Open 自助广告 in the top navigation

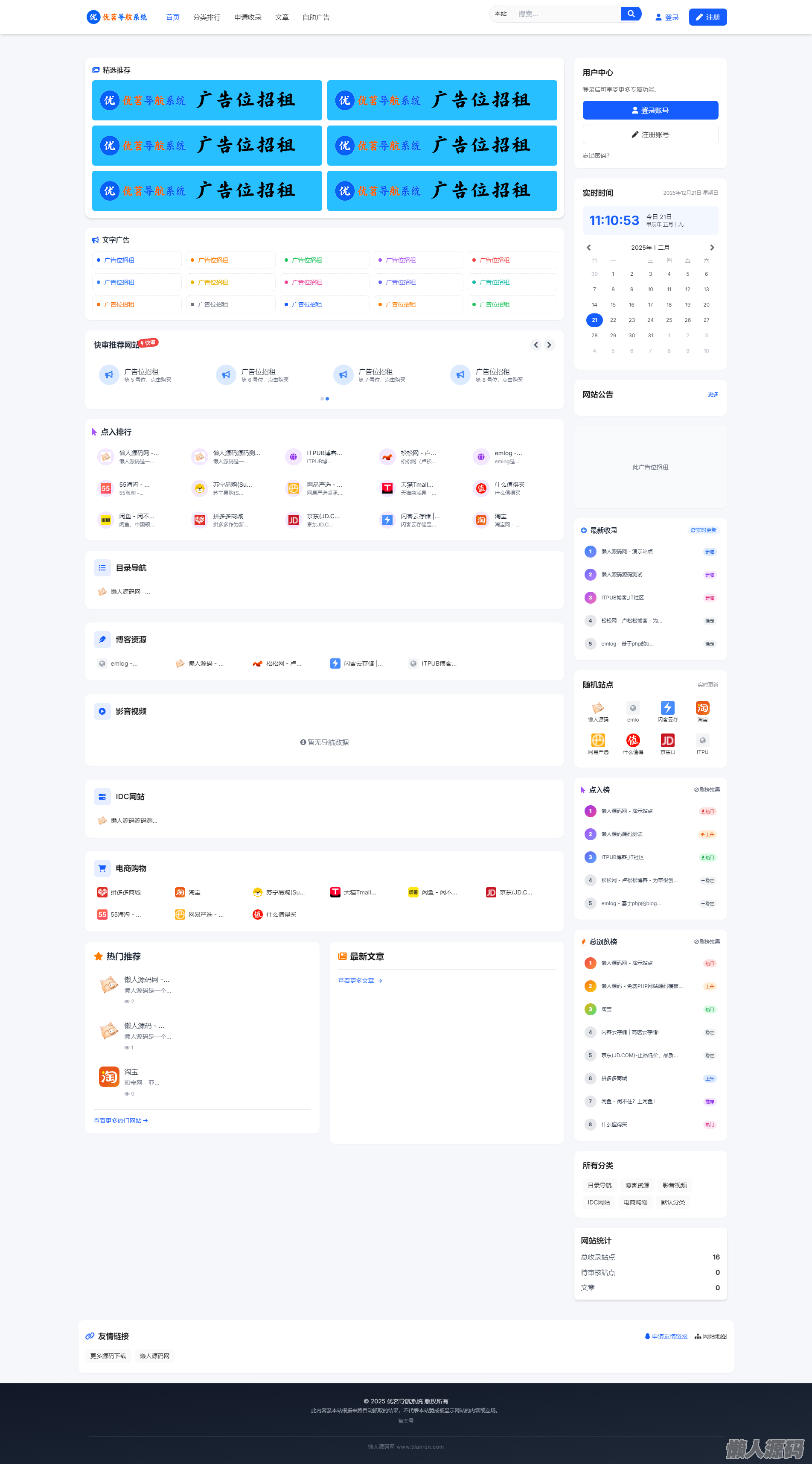coord(316,17)
